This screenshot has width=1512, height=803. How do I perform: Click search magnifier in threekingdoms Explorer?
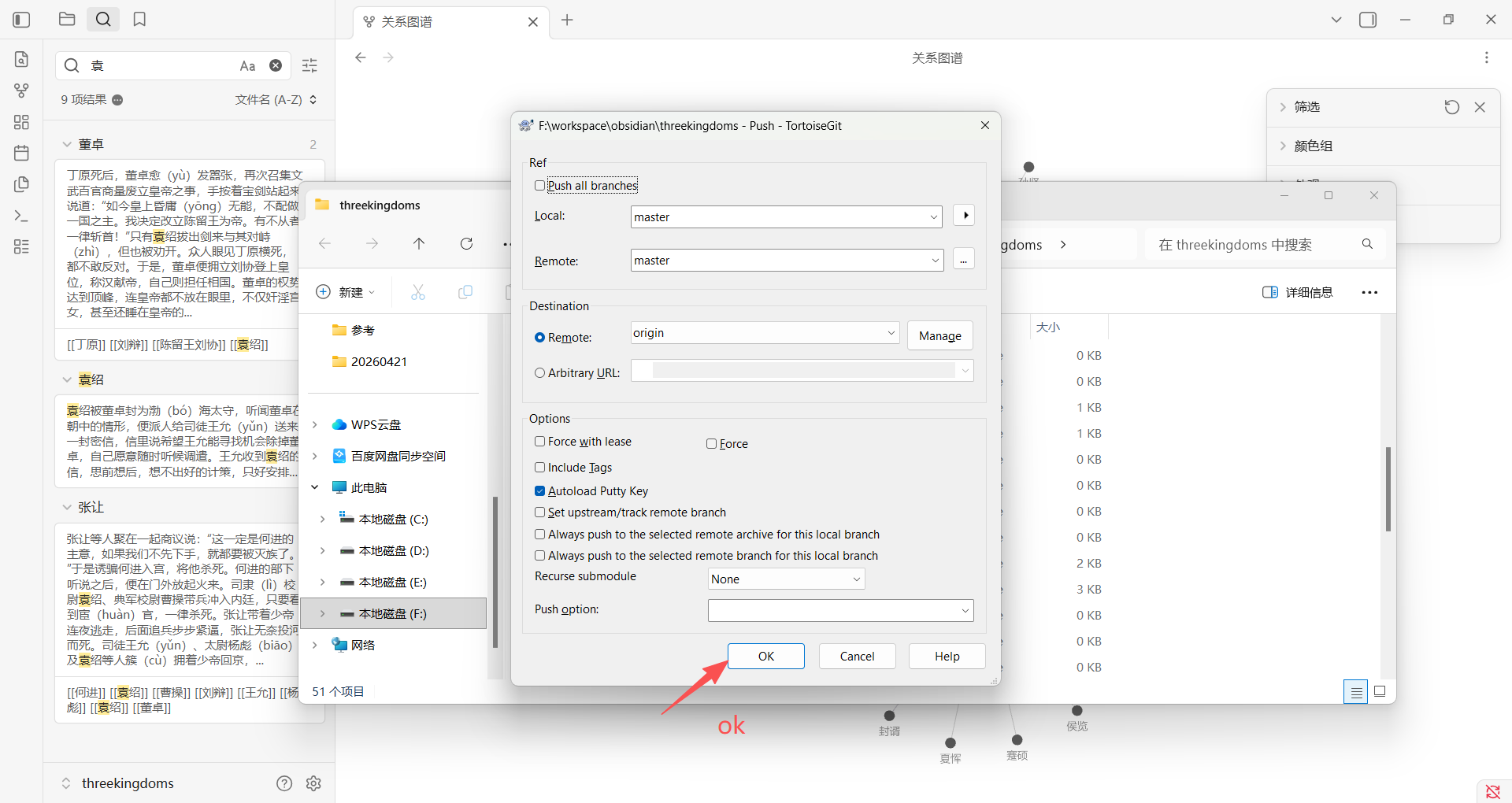1367,244
